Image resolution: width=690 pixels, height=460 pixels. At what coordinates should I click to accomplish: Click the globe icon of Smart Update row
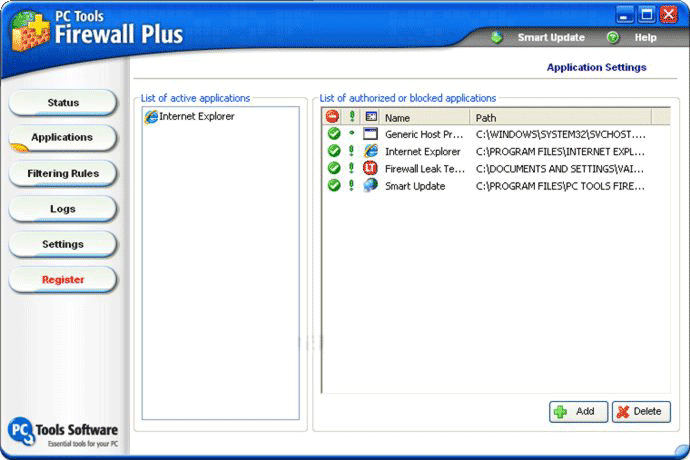[371, 185]
